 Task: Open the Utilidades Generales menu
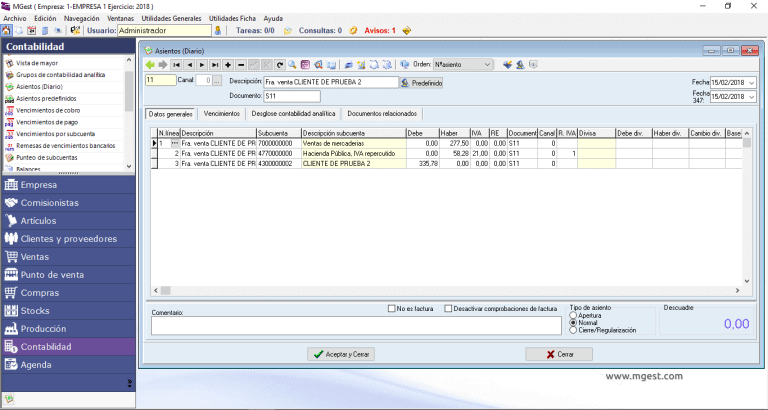point(171,19)
